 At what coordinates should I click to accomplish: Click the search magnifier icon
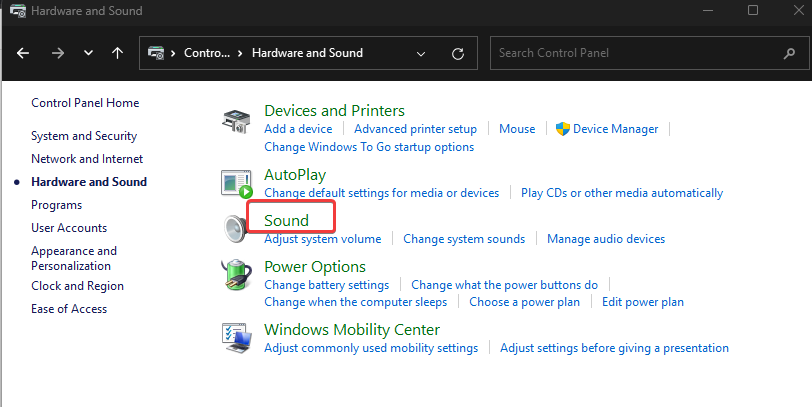coord(789,53)
